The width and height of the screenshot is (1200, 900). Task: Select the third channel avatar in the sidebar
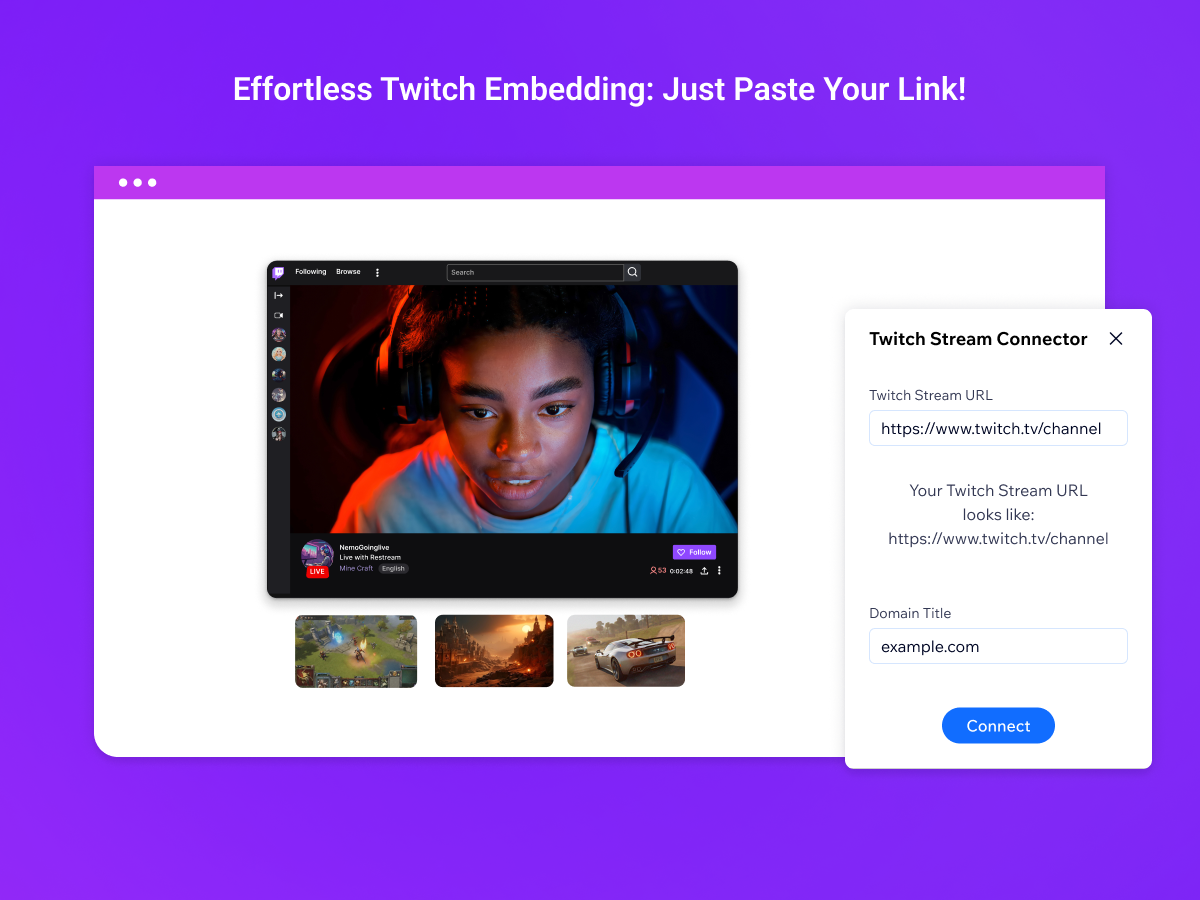[x=279, y=374]
